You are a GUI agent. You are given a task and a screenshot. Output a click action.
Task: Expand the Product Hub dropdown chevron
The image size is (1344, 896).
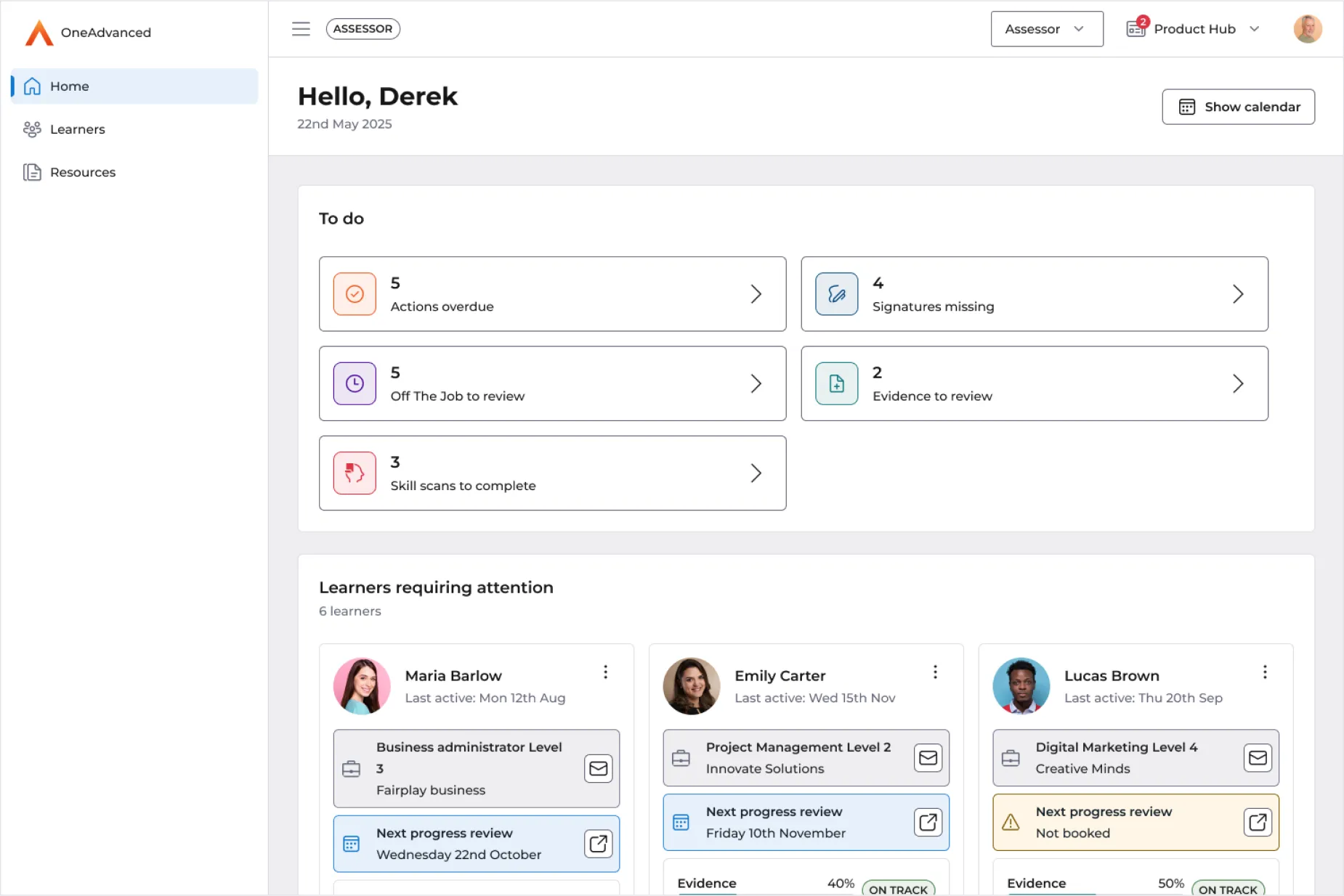(1254, 29)
